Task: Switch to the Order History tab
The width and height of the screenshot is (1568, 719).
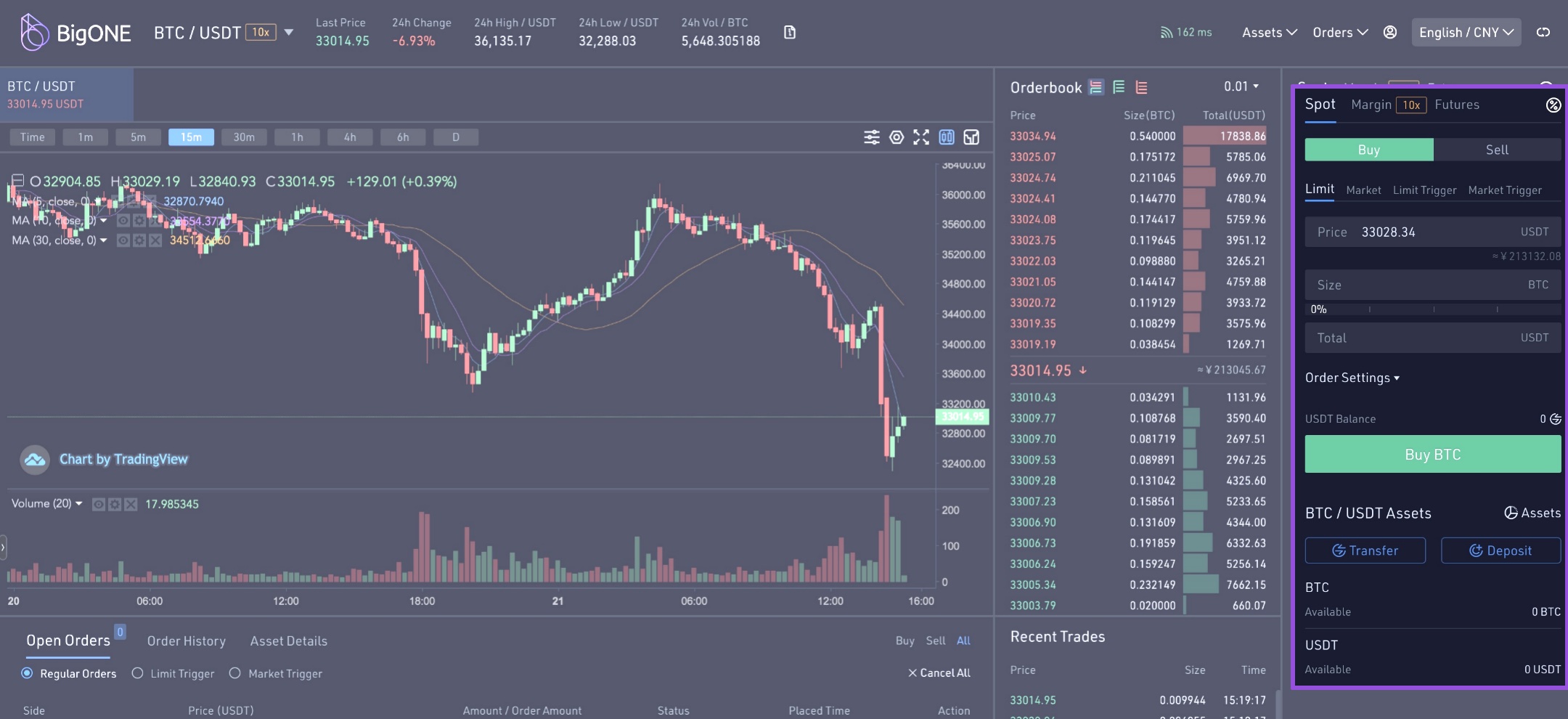Action: coord(187,641)
